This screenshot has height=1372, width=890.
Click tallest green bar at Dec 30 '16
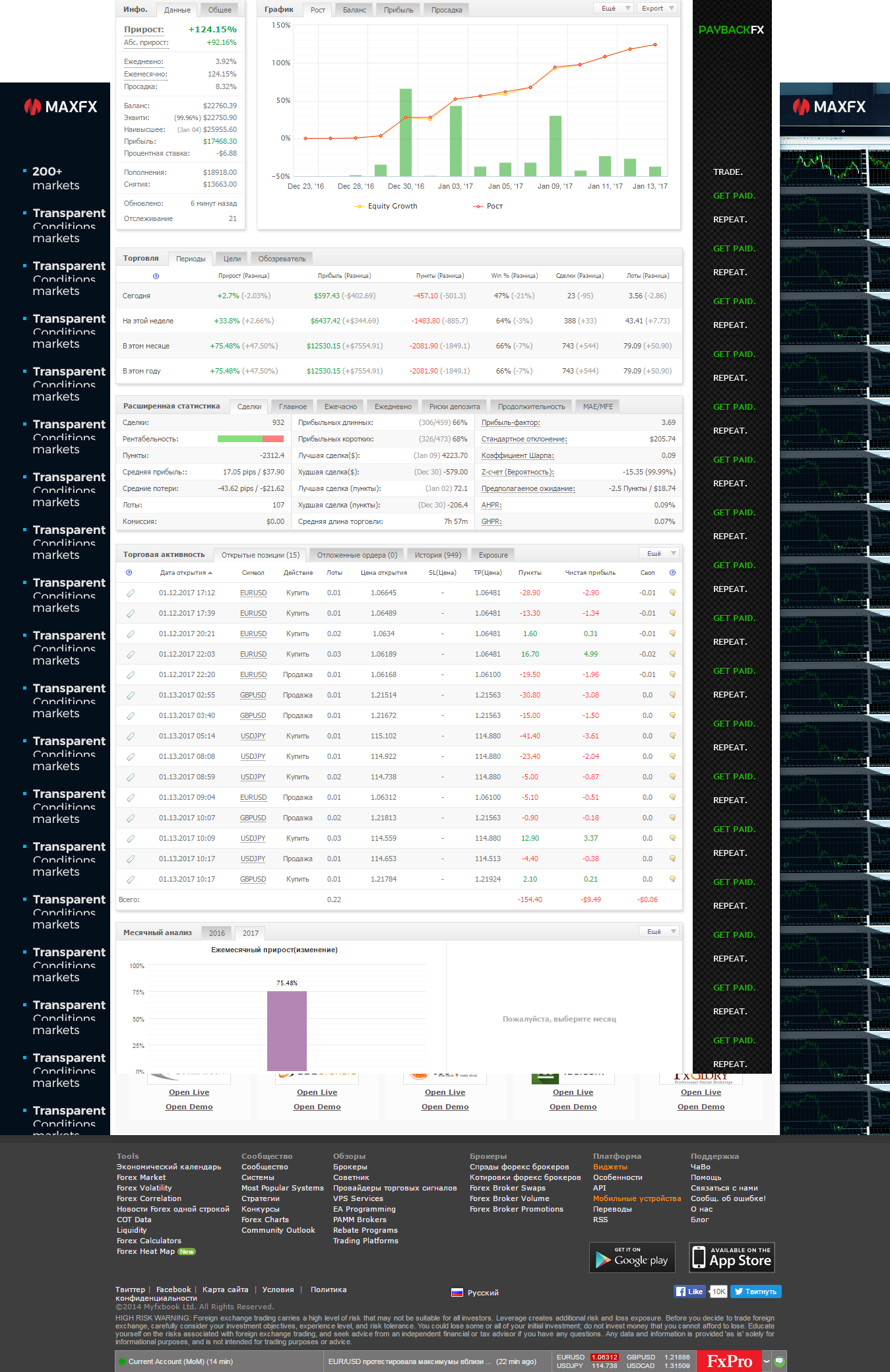(406, 132)
